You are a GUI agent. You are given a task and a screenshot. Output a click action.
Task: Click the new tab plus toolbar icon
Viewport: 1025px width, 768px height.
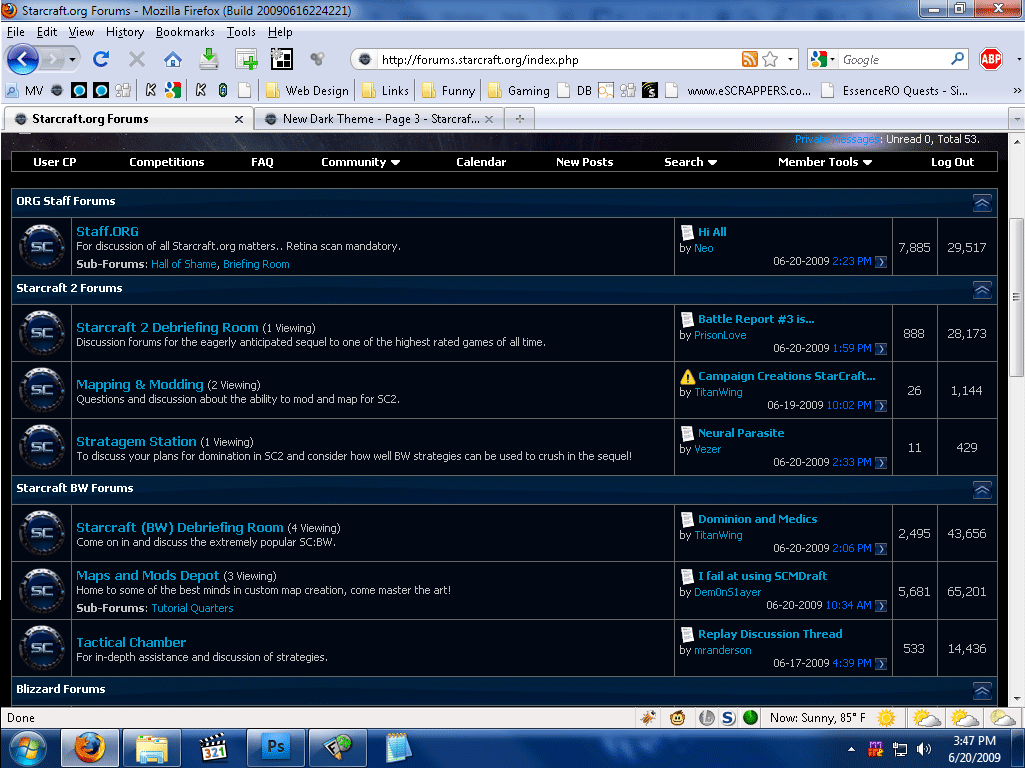click(246, 59)
